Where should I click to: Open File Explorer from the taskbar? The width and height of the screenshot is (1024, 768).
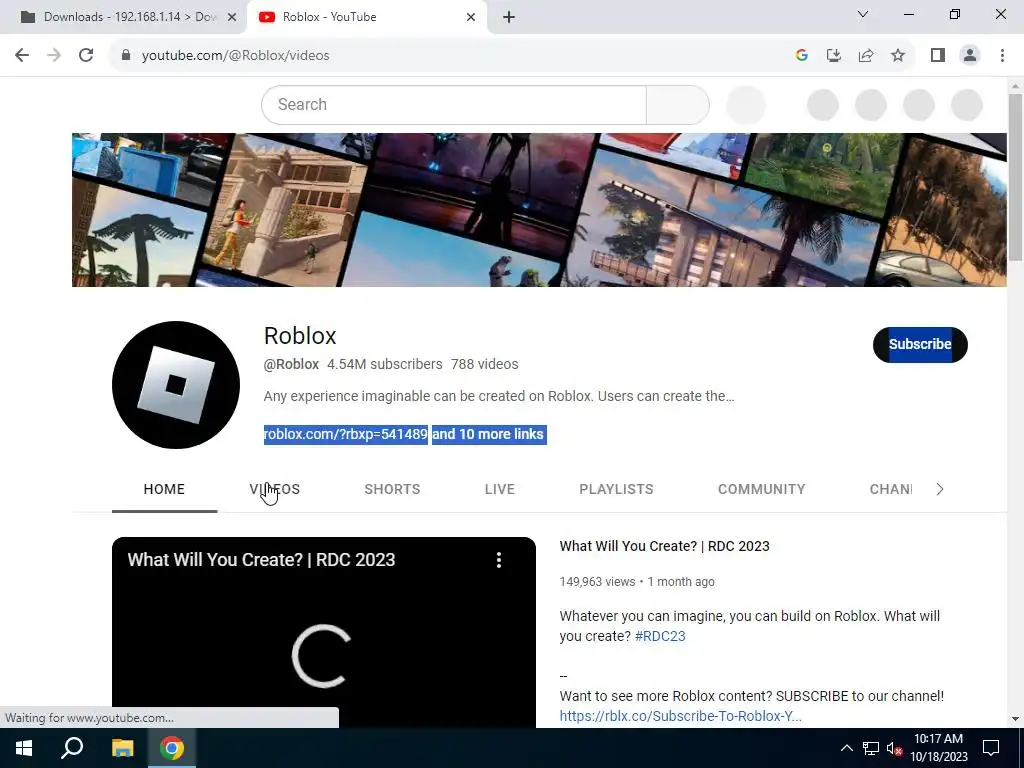(x=122, y=748)
